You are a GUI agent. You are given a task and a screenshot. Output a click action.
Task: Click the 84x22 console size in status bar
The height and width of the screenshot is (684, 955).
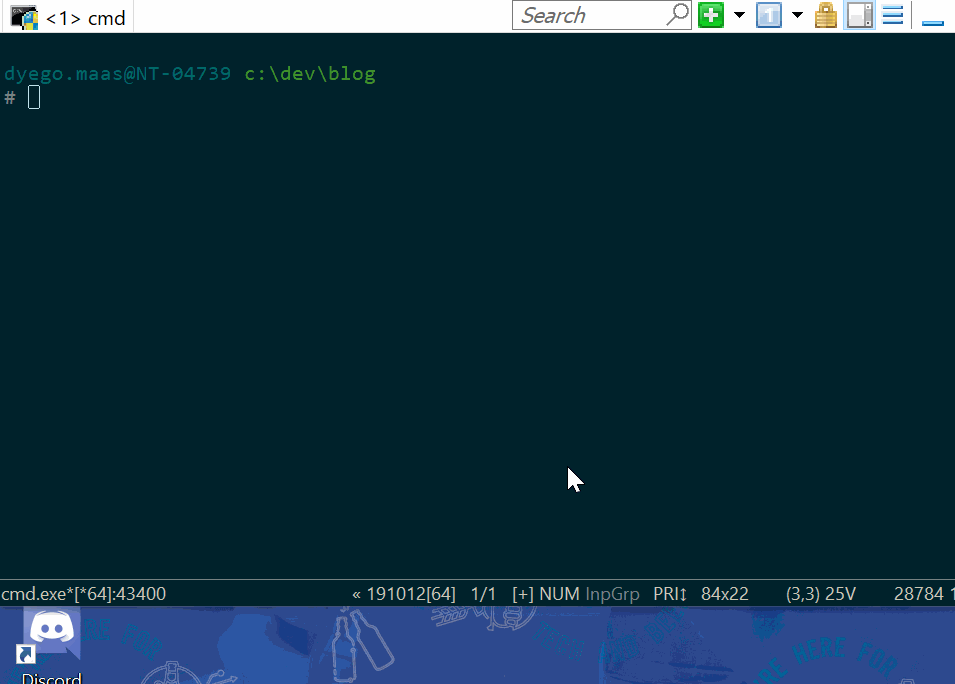click(x=724, y=594)
